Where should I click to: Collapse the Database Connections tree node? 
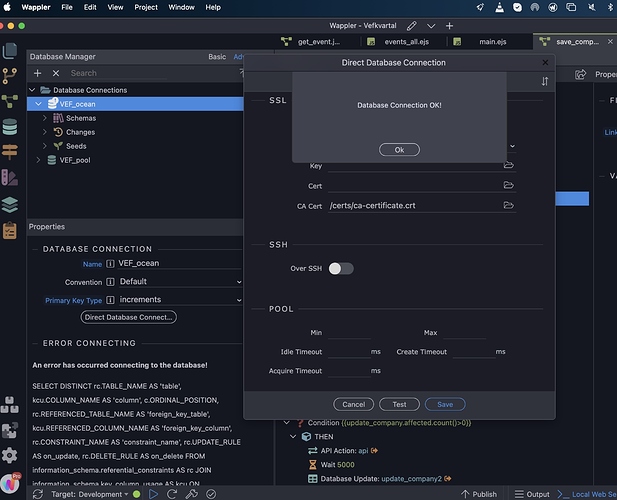click(x=32, y=90)
